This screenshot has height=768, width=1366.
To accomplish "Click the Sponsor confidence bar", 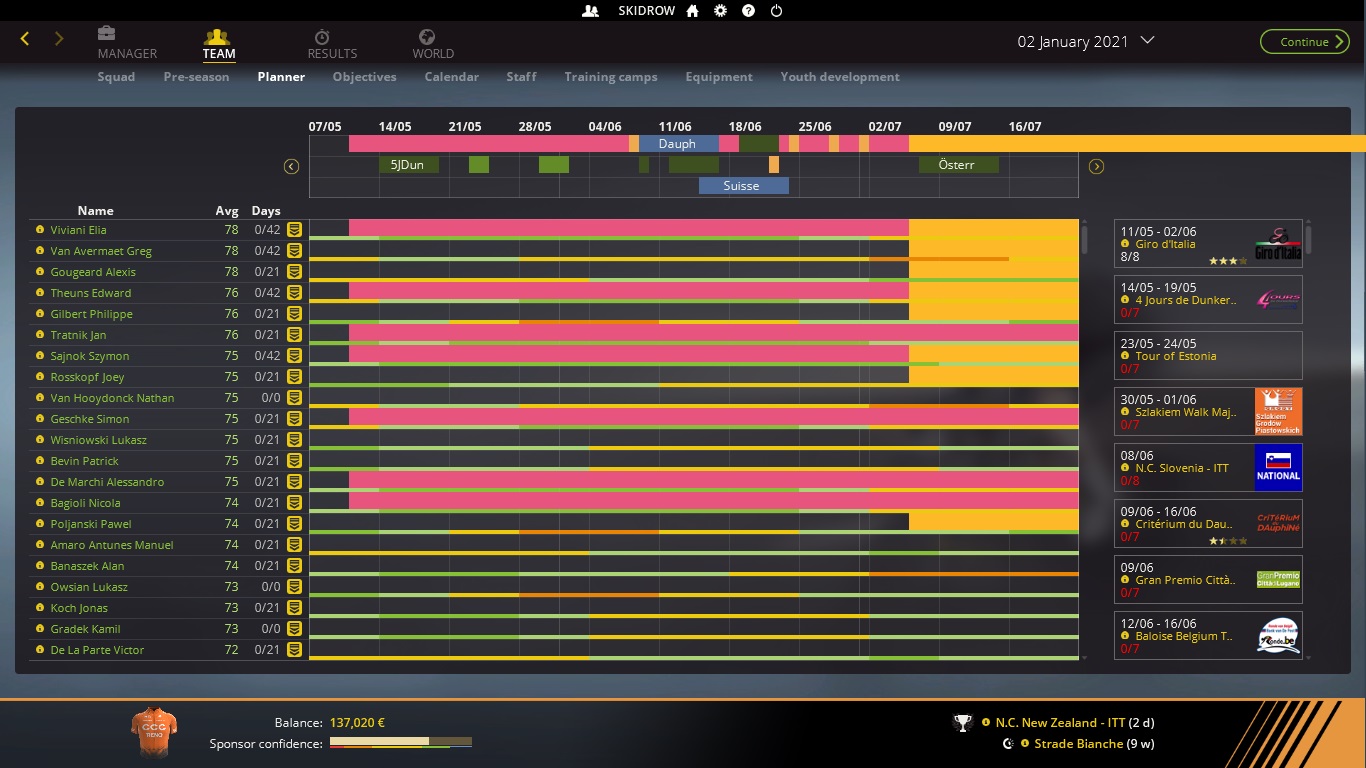I will point(400,743).
